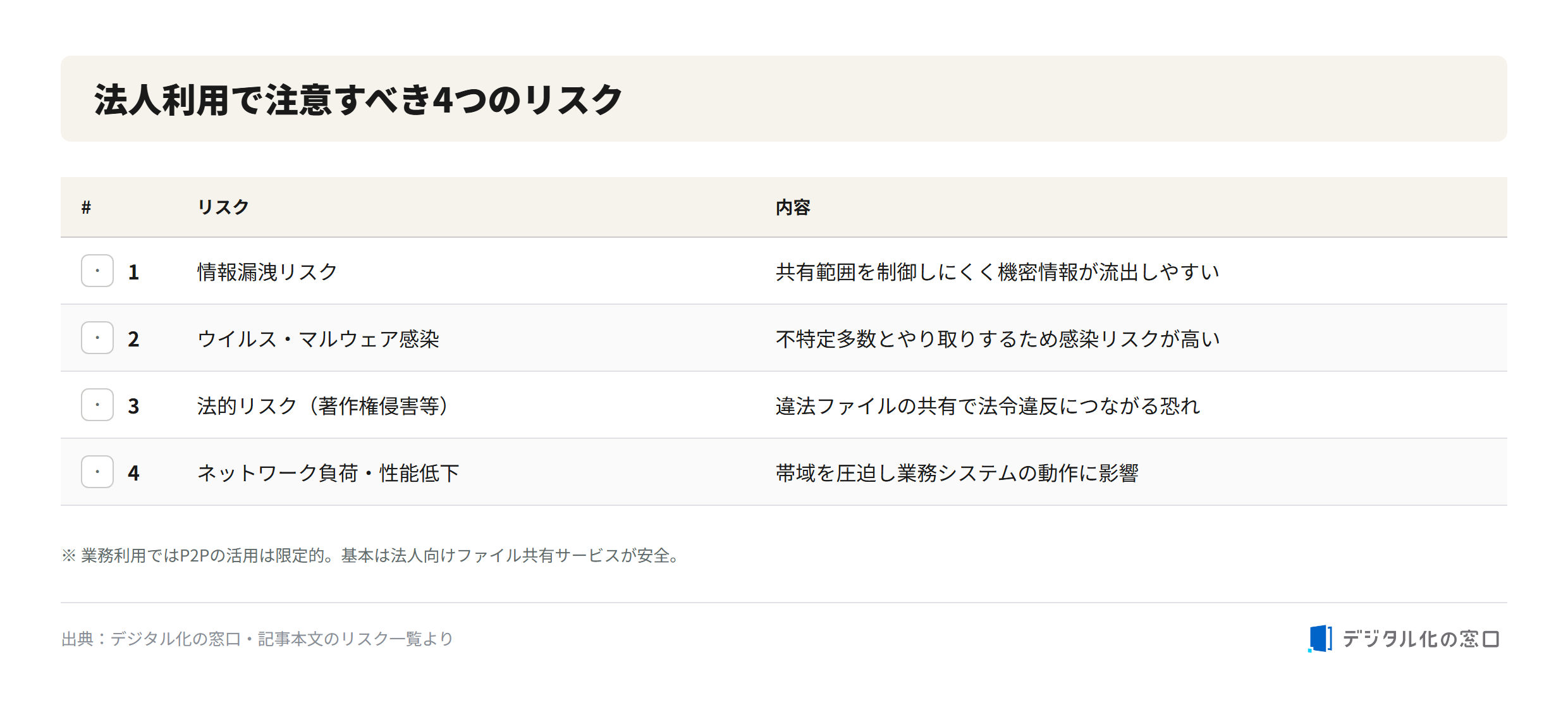Click the # column header

pos(86,207)
